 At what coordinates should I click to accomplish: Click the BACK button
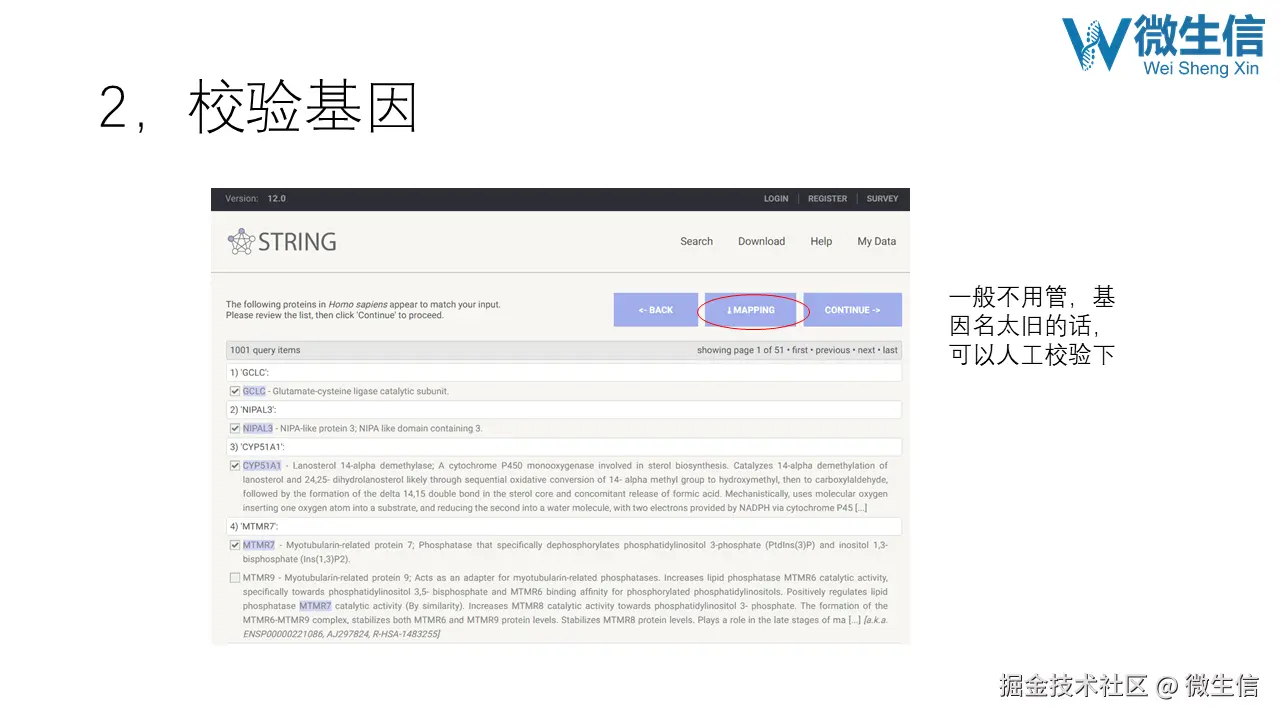pyautogui.click(x=656, y=310)
